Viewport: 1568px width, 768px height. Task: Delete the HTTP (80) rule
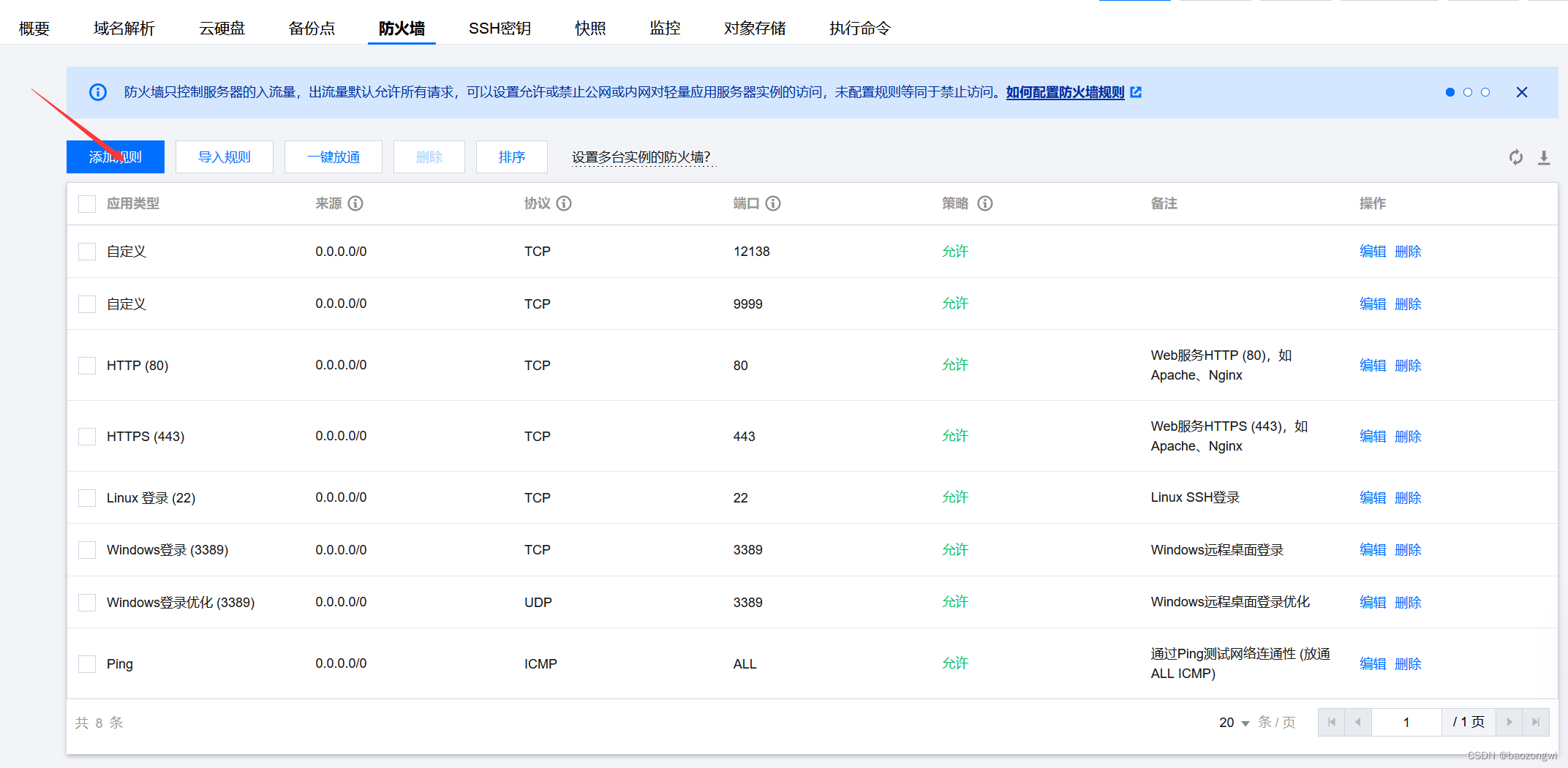tap(1408, 366)
